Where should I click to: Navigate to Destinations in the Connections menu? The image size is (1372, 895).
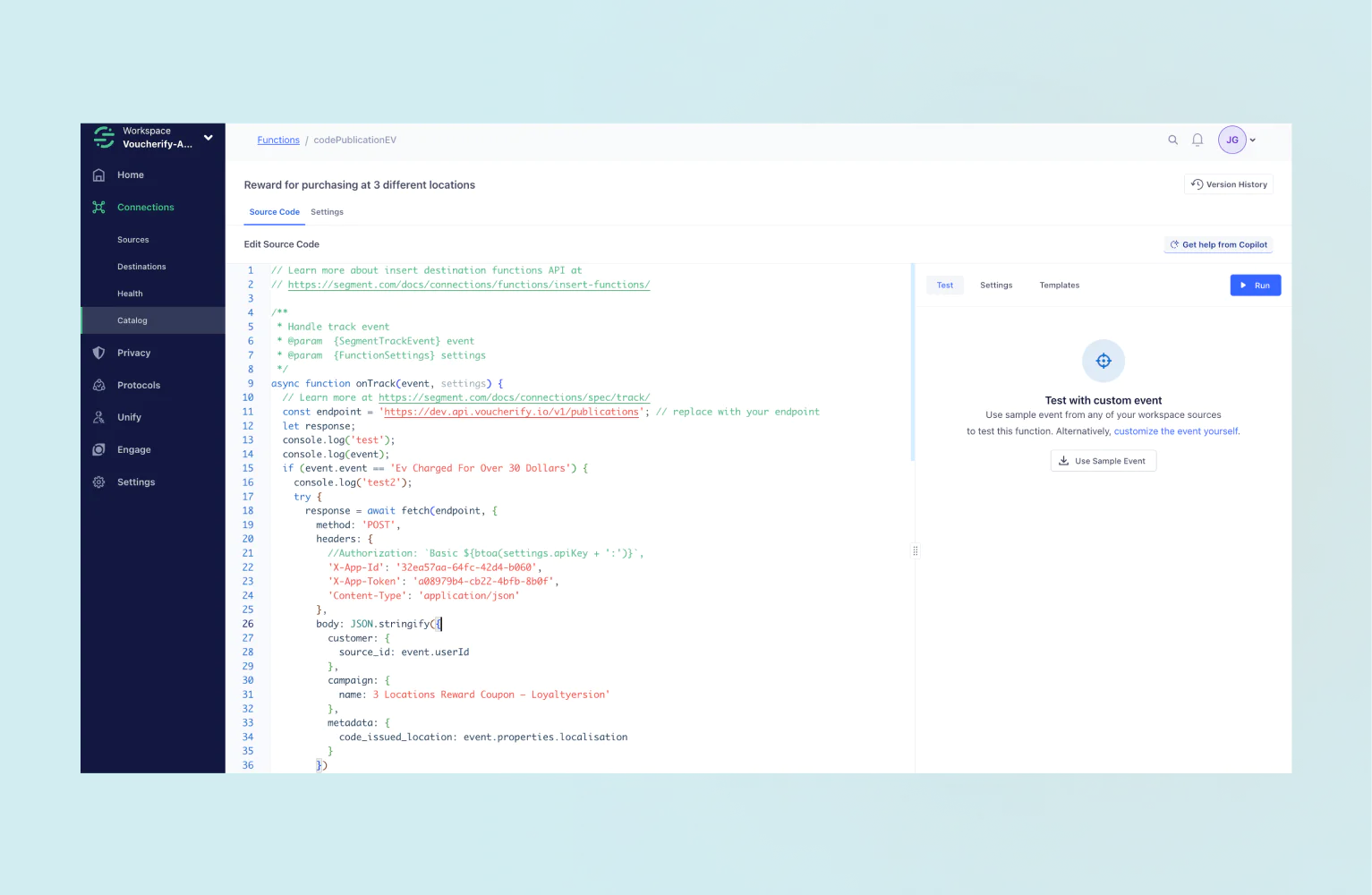[x=141, y=266]
